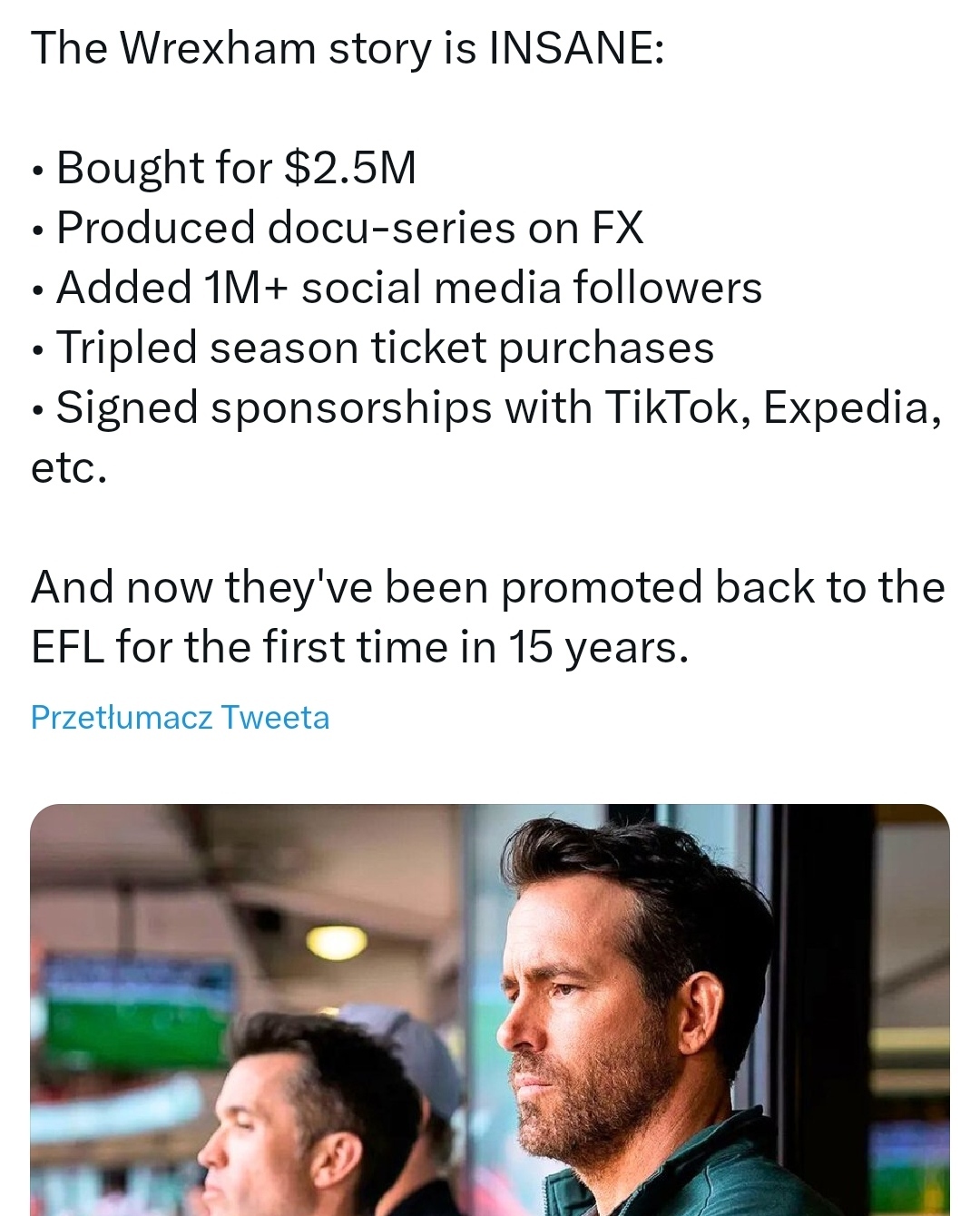The image size is (980, 1216).
Task: Click the 'The Wrexham story is INSANE:' headline
Action: pos(348,48)
